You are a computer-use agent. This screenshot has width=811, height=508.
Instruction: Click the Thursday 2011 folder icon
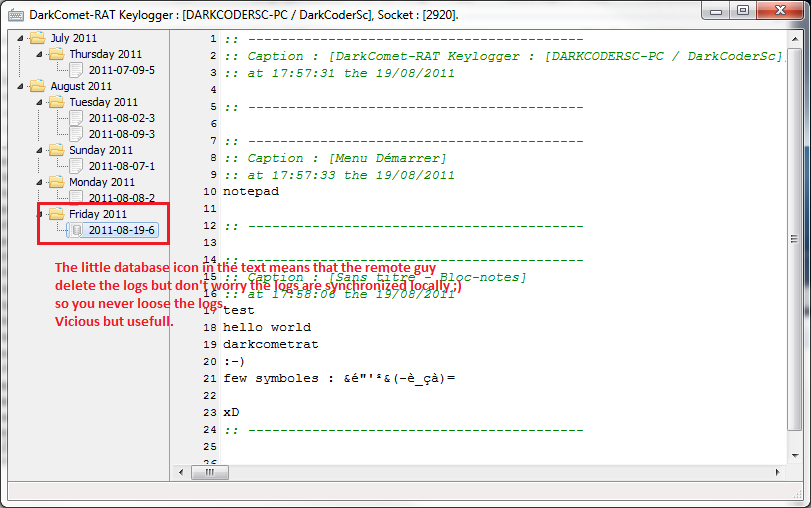point(57,54)
